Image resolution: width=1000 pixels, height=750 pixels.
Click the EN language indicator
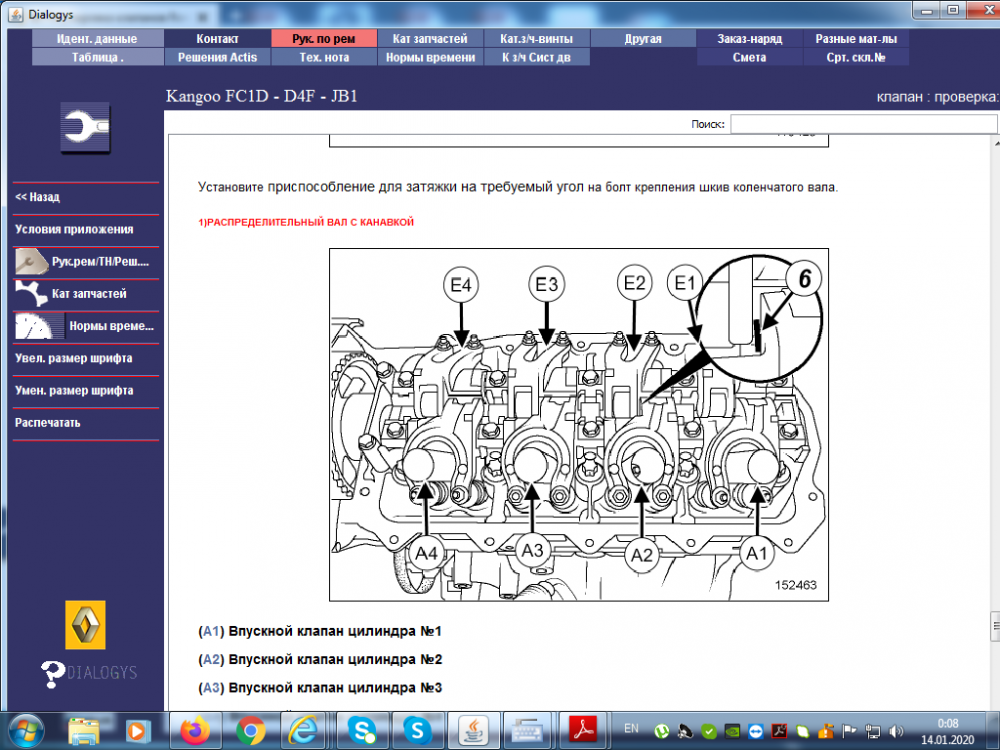[631, 728]
